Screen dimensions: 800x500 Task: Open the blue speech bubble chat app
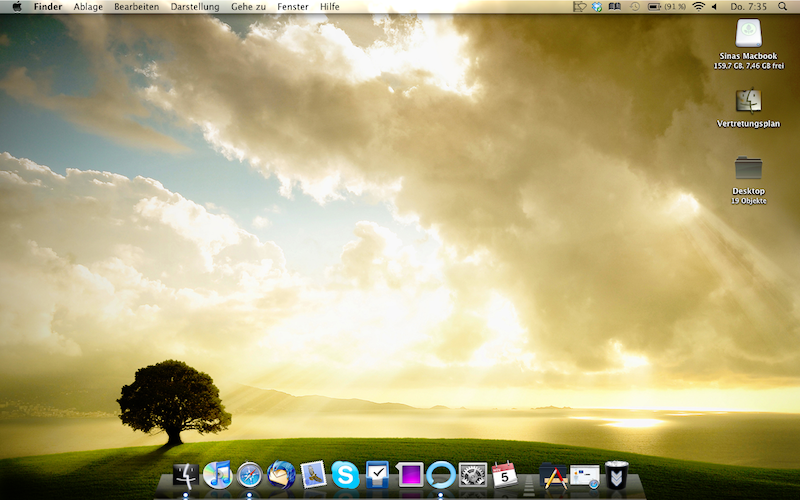coord(441,475)
